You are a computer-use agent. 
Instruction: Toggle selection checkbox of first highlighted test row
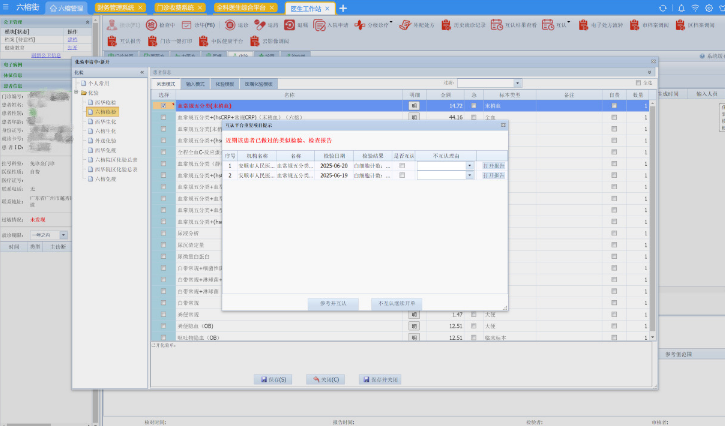[163, 104]
